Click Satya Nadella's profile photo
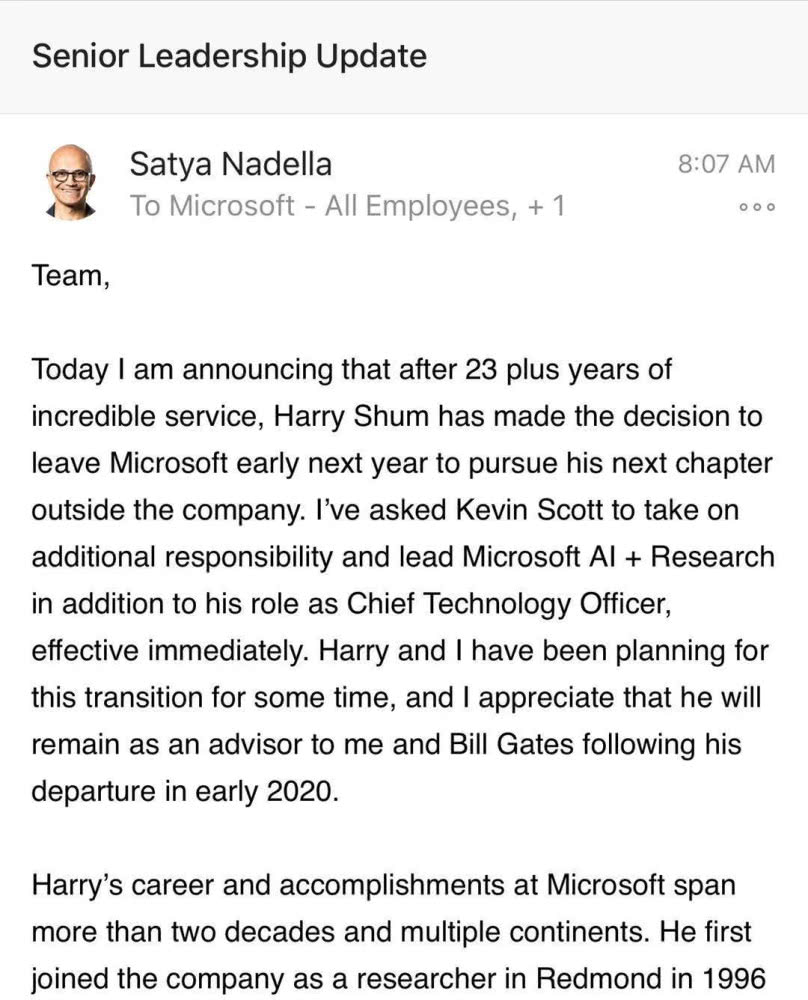The width and height of the screenshot is (808, 1000). tap(70, 182)
